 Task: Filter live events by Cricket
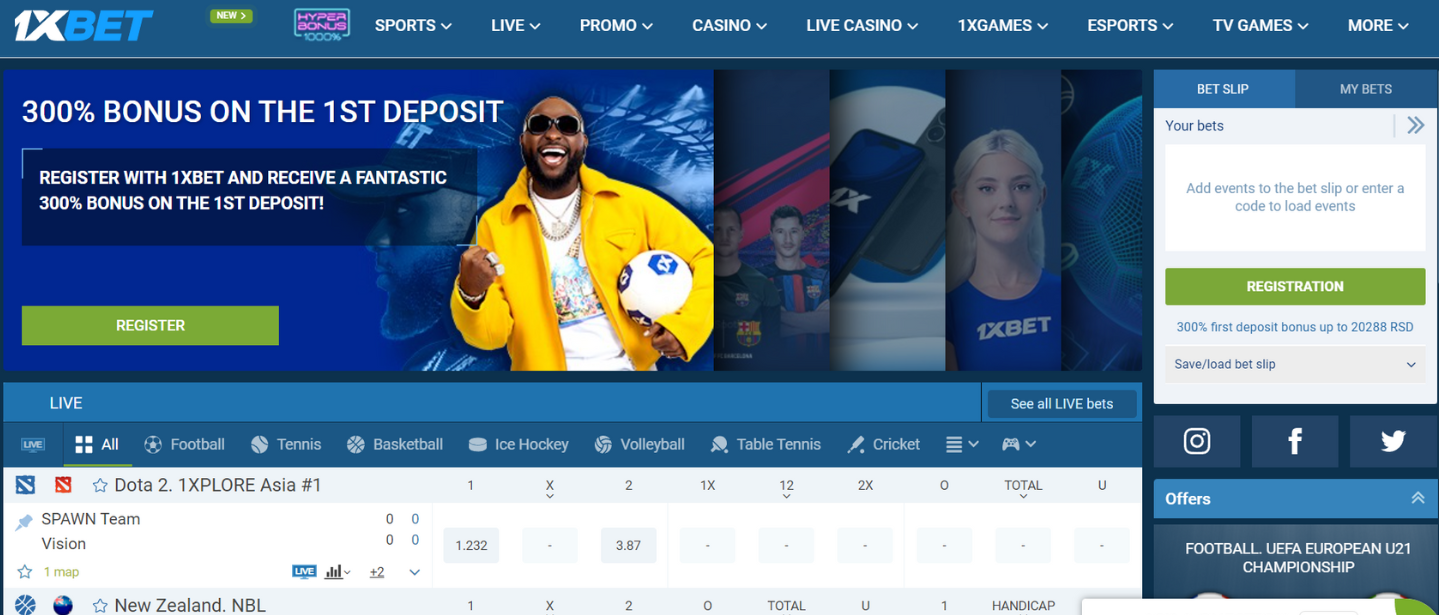(x=883, y=444)
